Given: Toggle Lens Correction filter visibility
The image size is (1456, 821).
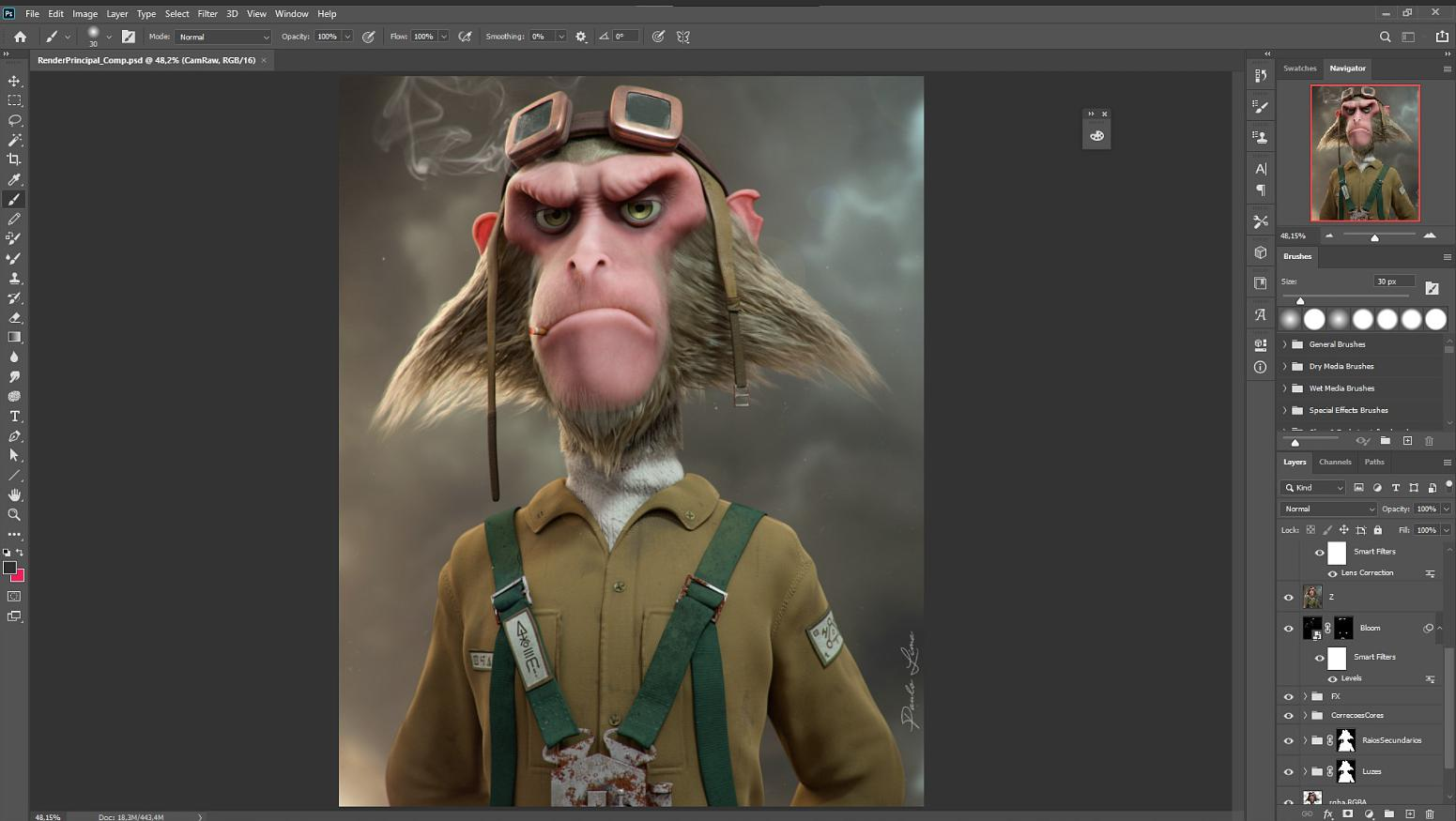Looking at the screenshot, I should pos(1332,573).
